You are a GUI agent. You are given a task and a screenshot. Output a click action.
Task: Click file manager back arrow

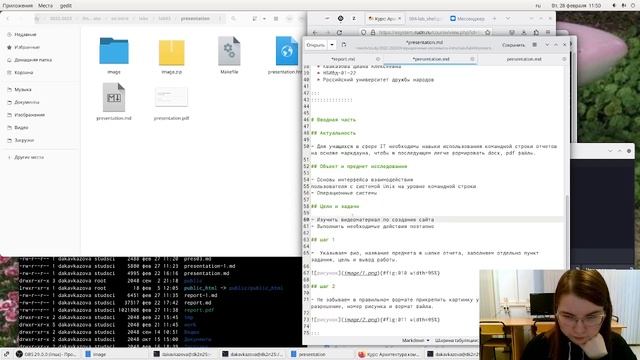[x=8, y=18]
